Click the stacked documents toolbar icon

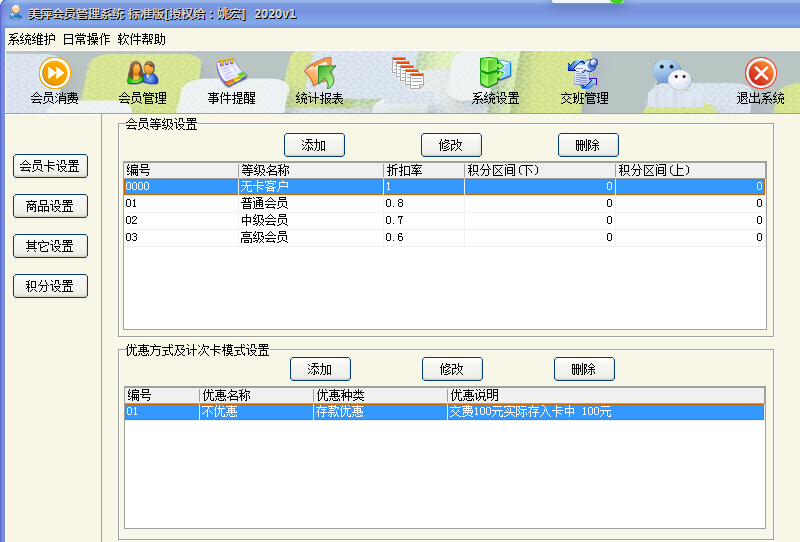408,73
